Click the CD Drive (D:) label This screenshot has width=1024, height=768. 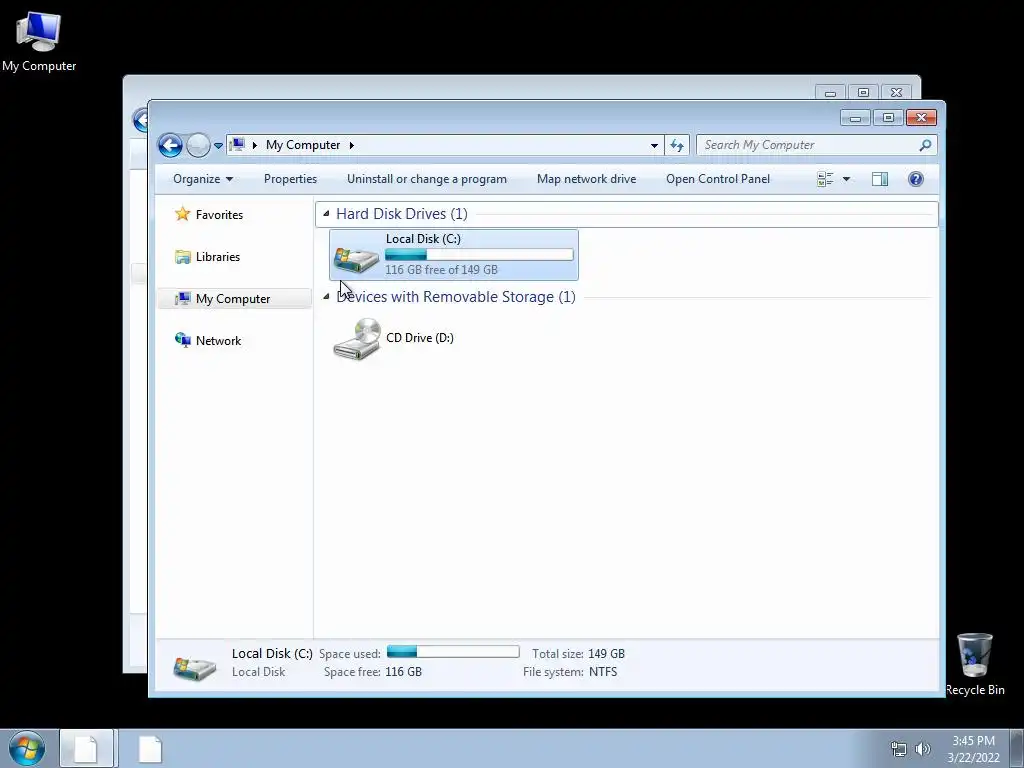[420, 338]
